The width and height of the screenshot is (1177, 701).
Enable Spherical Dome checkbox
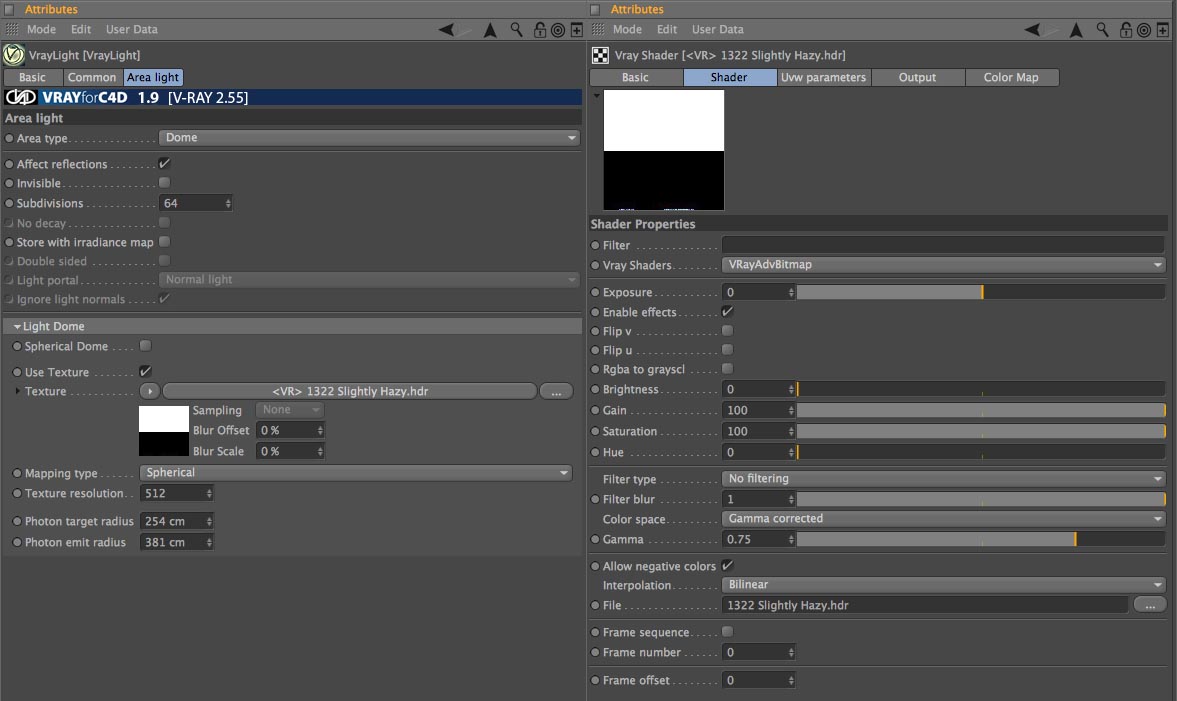(146, 345)
